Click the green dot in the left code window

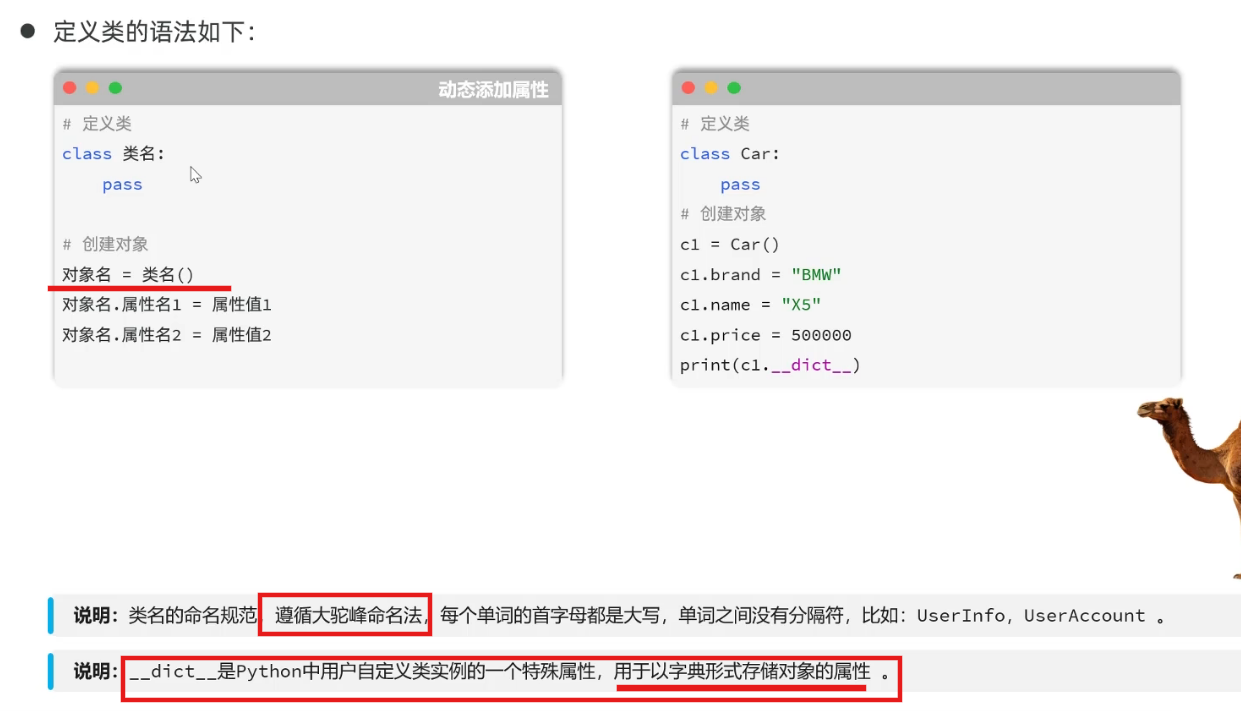pyautogui.click(x=115, y=88)
